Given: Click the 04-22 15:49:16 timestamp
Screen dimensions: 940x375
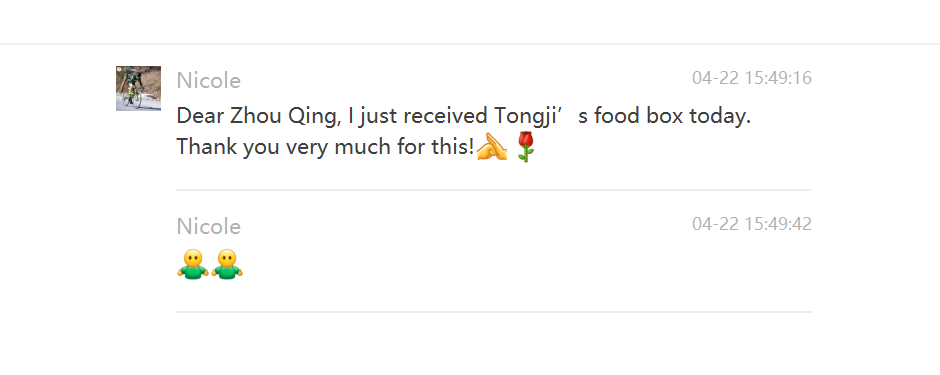Looking at the screenshot, I should coord(752,78).
